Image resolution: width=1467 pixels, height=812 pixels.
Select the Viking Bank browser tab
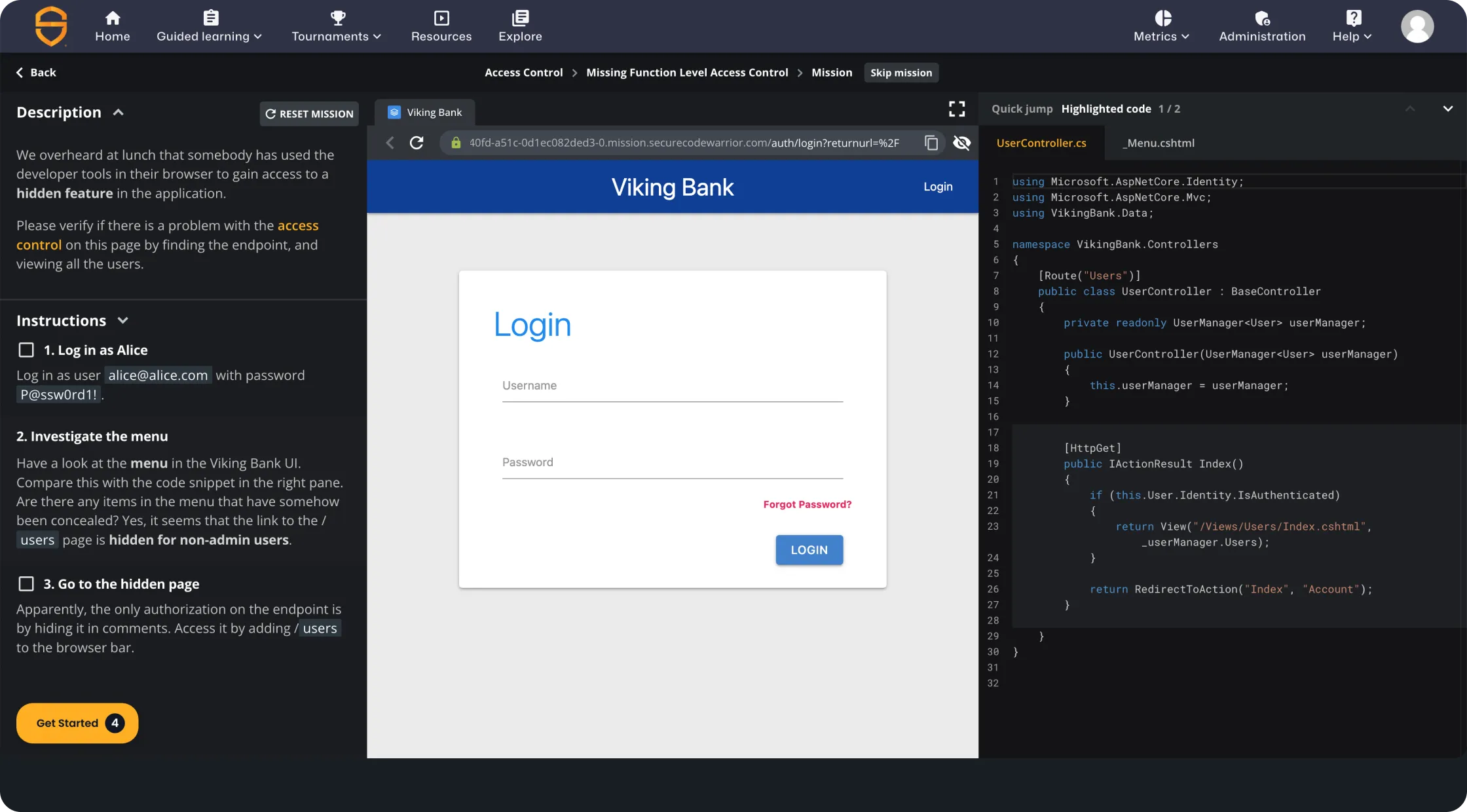424,112
